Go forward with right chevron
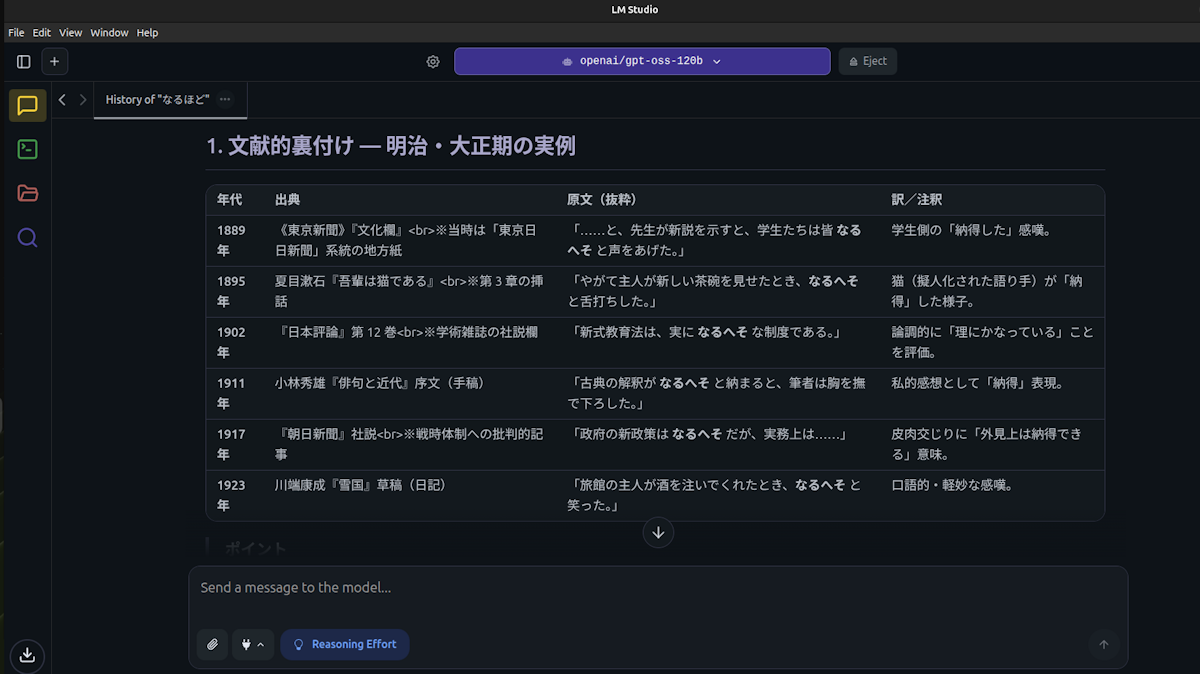 tap(83, 100)
